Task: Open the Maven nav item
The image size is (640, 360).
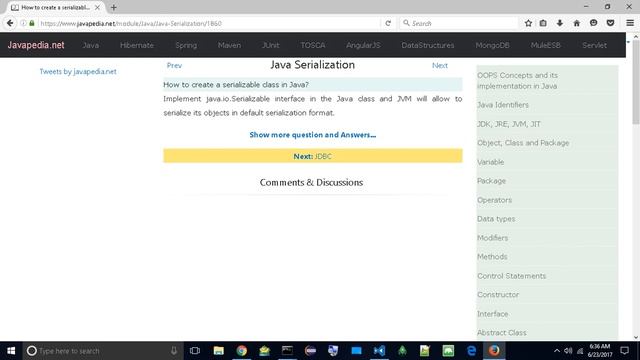Action: pyautogui.click(x=229, y=45)
